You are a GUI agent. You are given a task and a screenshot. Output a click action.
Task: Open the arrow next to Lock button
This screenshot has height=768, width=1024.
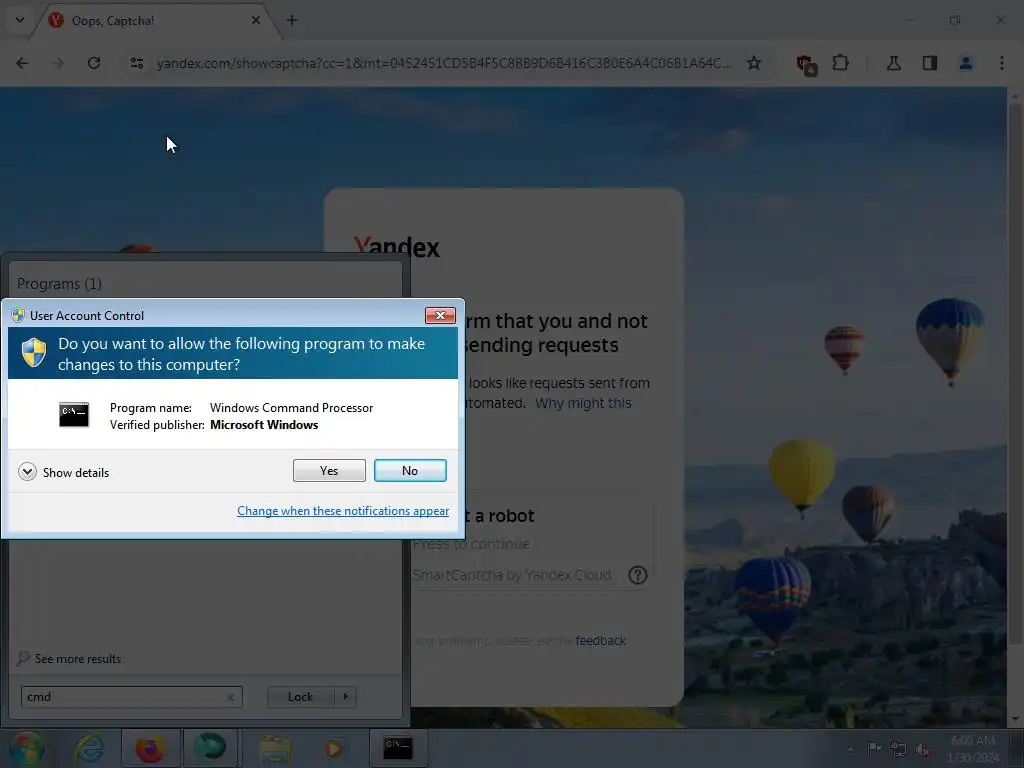(345, 697)
